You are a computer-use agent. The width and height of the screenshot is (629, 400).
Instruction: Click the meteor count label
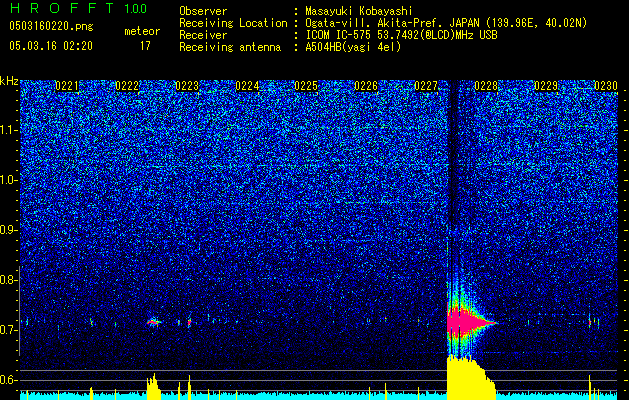pyautogui.click(x=142, y=31)
